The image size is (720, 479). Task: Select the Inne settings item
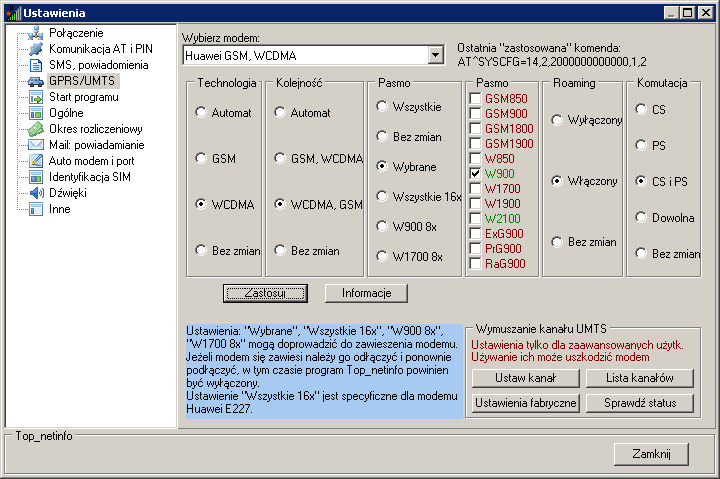59,209
